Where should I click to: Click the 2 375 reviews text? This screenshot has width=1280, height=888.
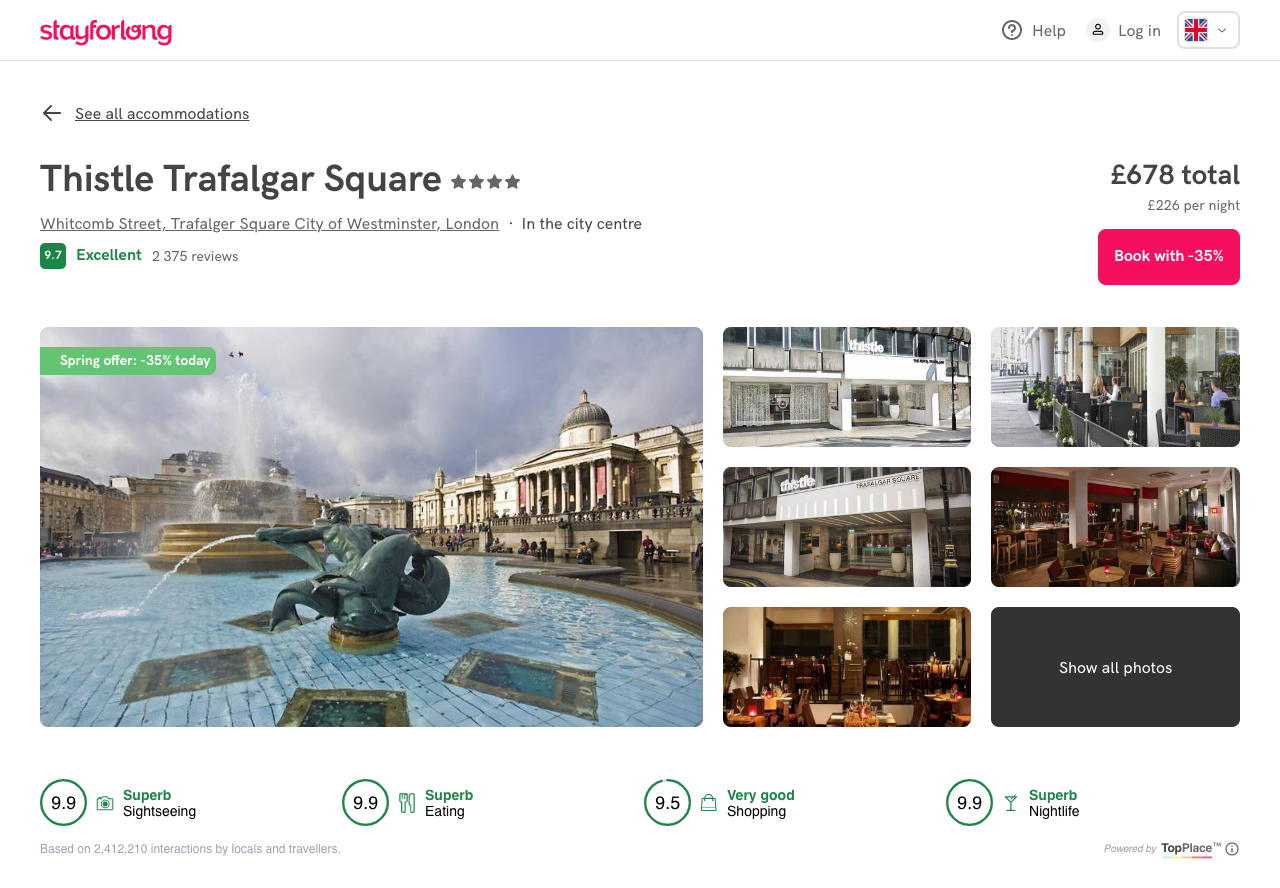195,257
